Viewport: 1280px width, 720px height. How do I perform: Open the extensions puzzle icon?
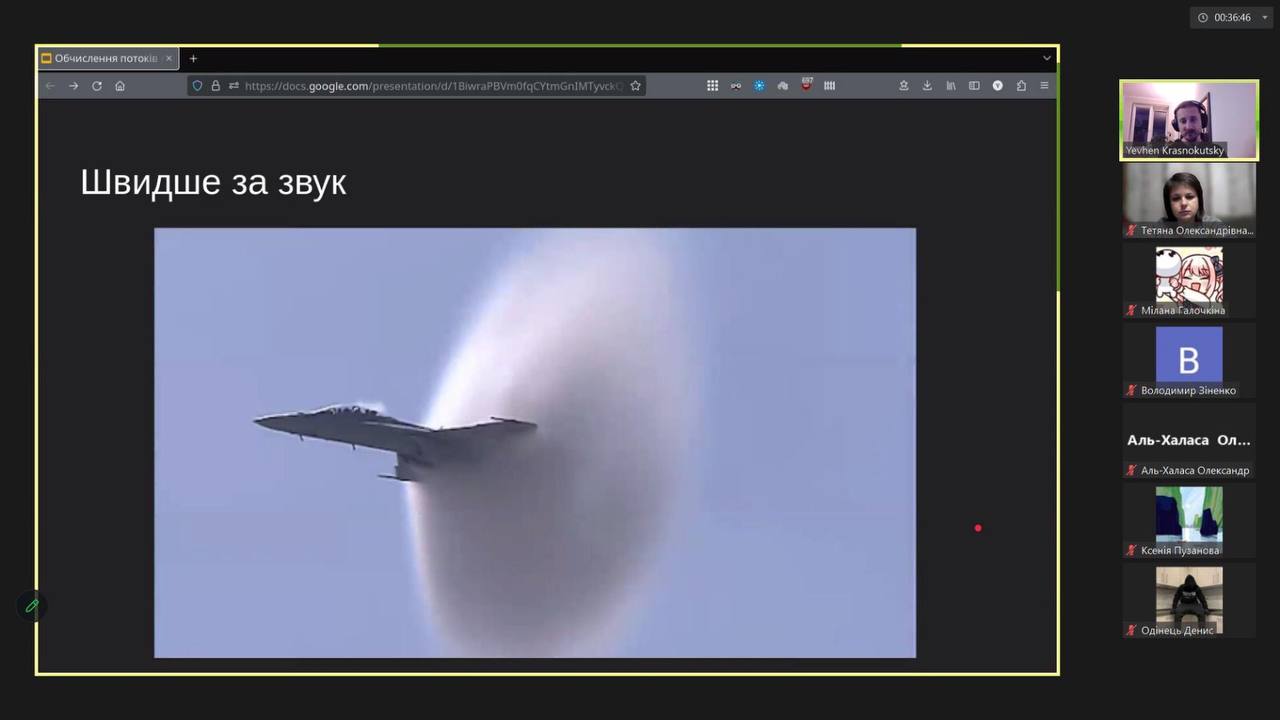pos(1021,86)
